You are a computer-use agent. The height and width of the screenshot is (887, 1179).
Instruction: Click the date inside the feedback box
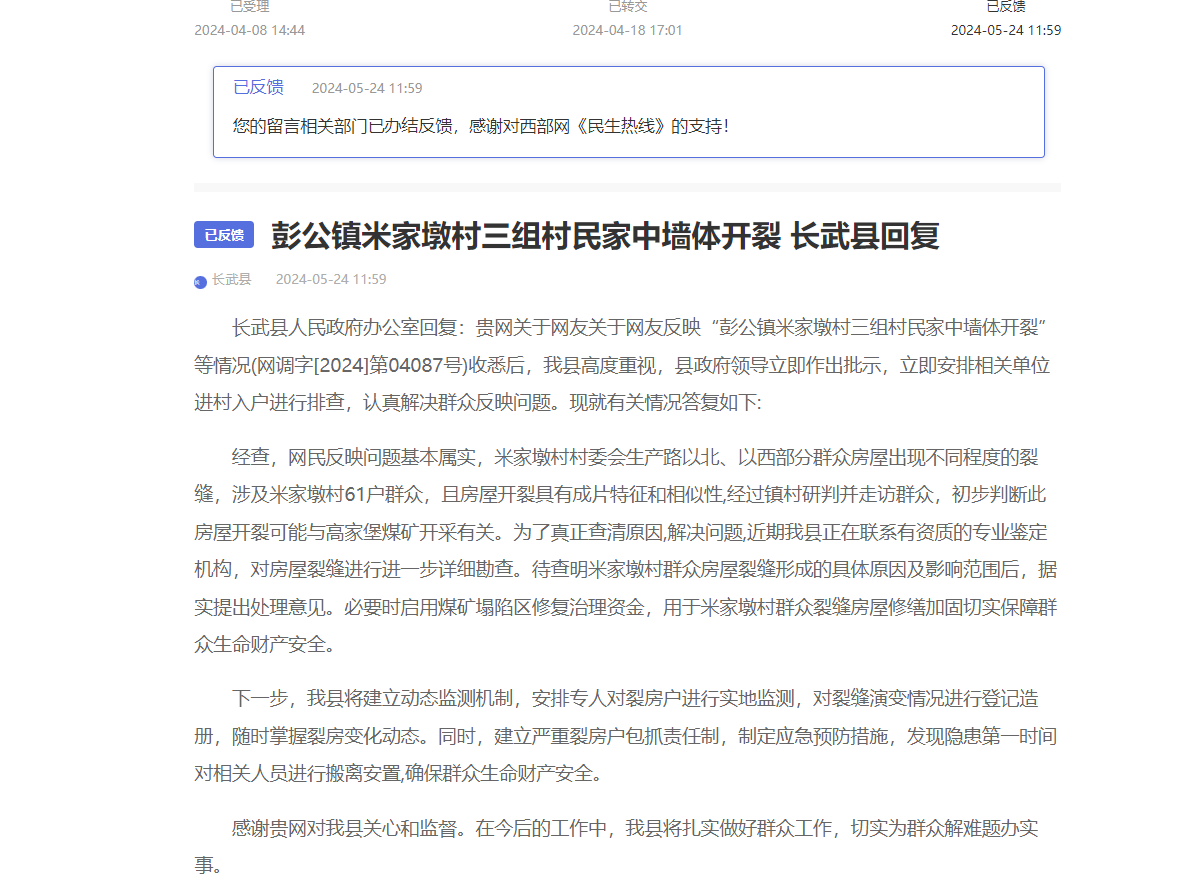[x=367, y=88]
